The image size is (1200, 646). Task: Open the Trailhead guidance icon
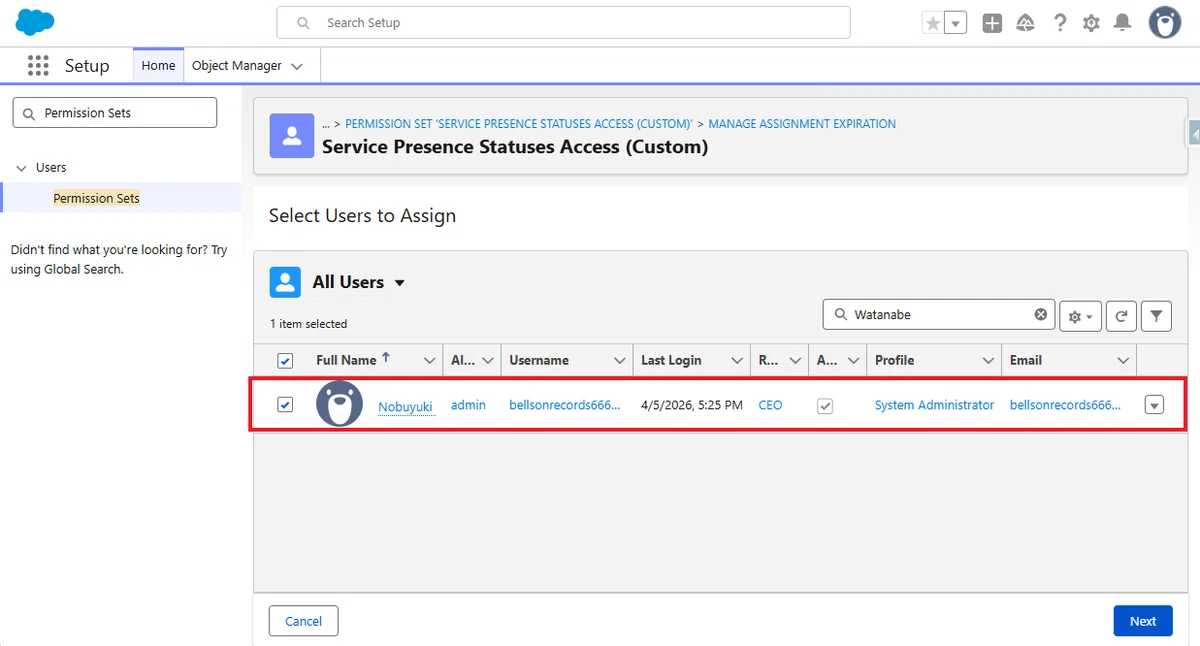tap(1025, 23)
